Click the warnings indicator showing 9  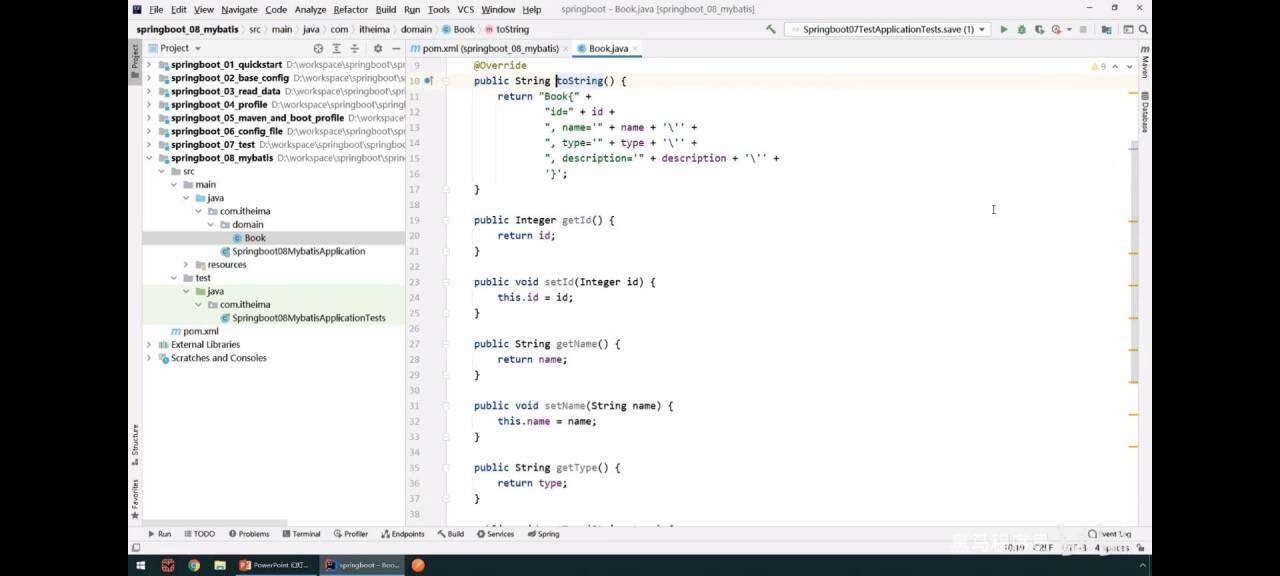pos(1098,66)
